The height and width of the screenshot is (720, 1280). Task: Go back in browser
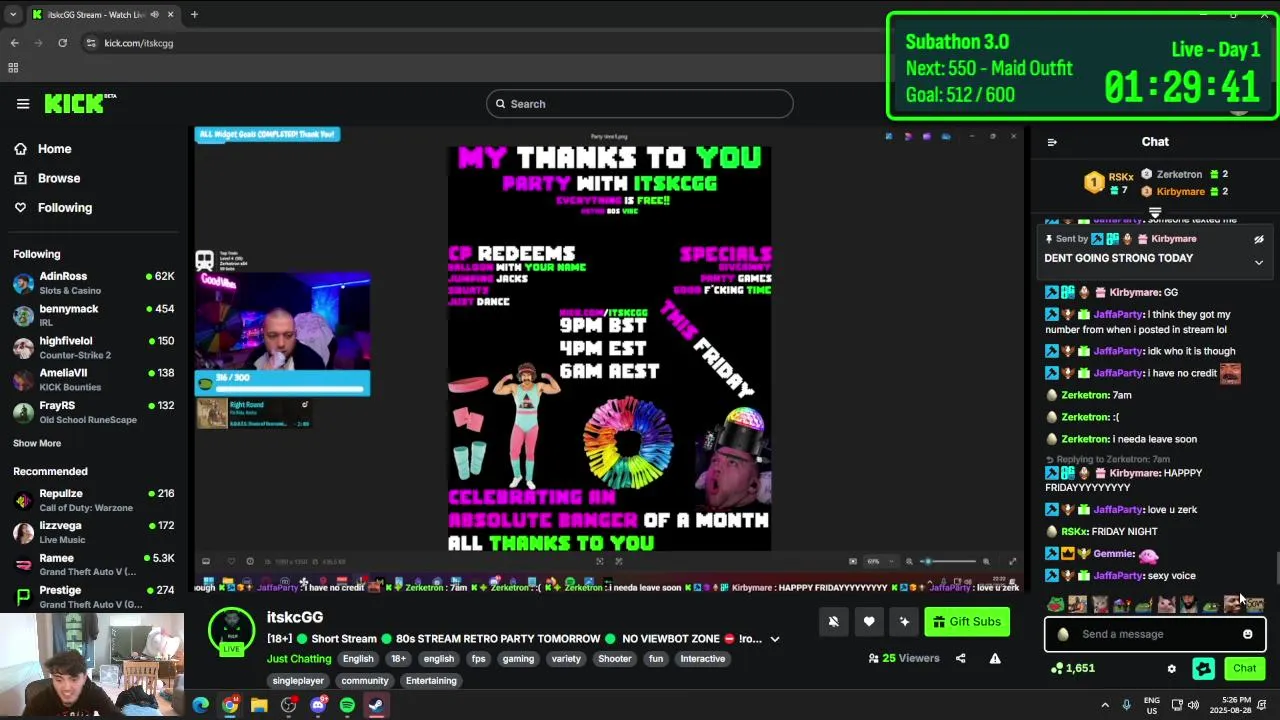pos(14,43)
